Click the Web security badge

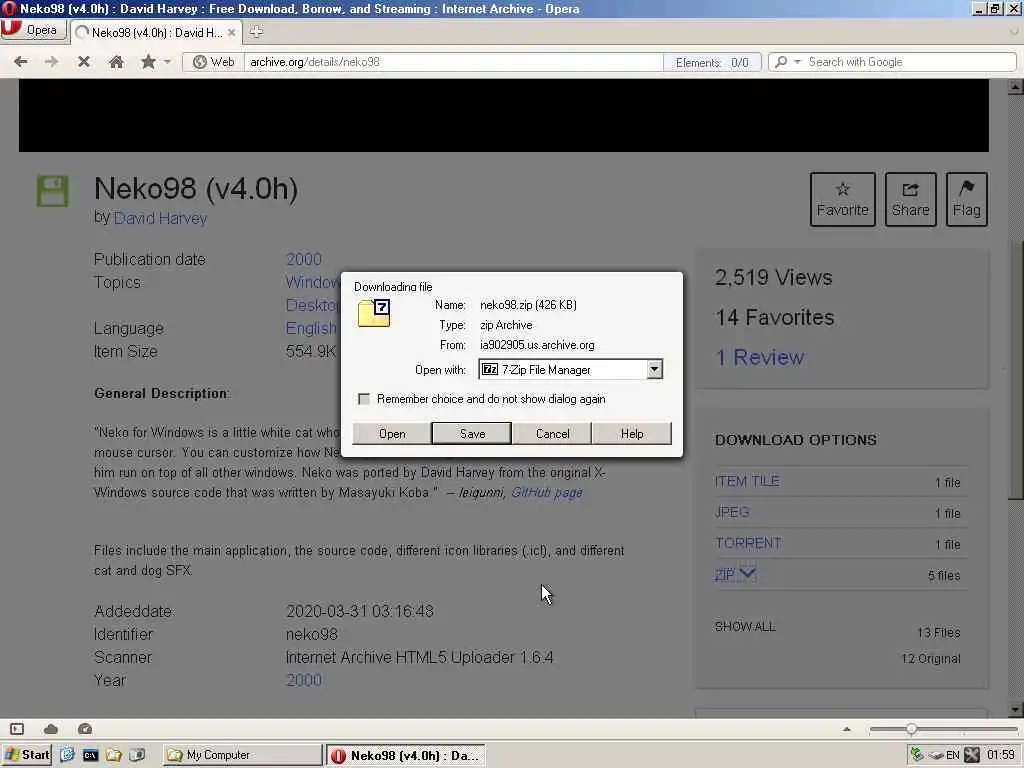214,62
